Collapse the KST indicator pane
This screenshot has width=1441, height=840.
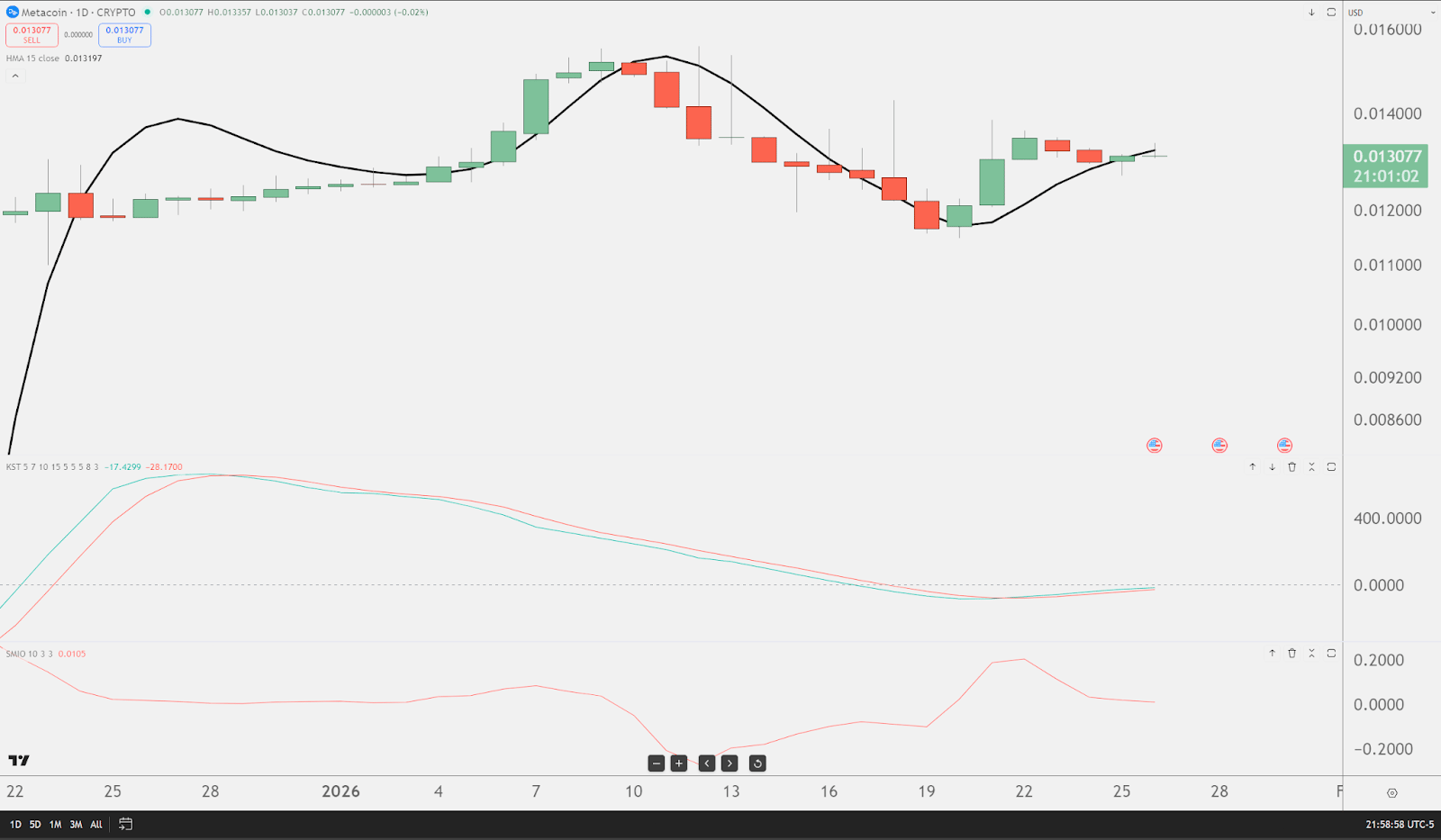pyautogui.click(x=1311, y=467)
